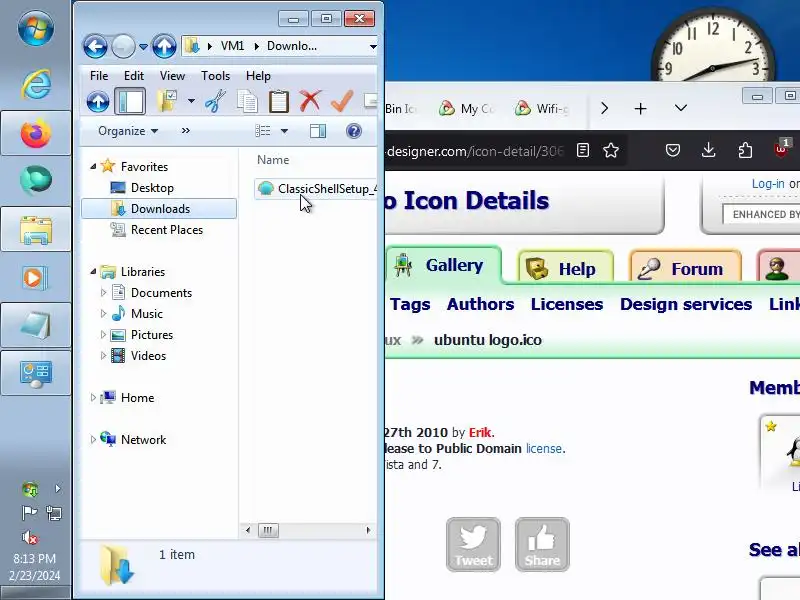Open the Classic Shell icon in the taskbar
Image resolution: width=800 pixels, height=600 pixels.
pyautogui.click(x=35, y=180)
